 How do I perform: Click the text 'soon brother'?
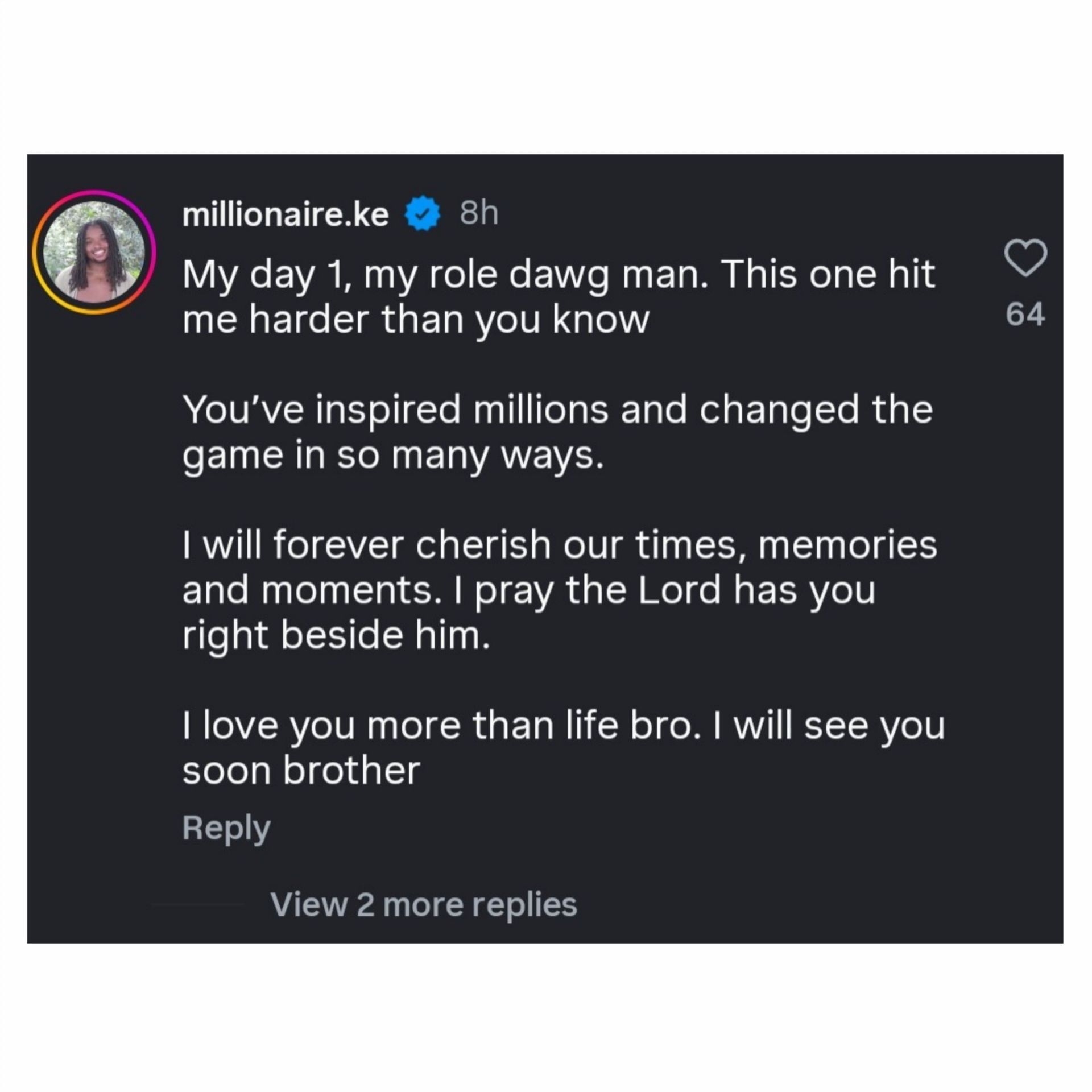coord(301,771)
